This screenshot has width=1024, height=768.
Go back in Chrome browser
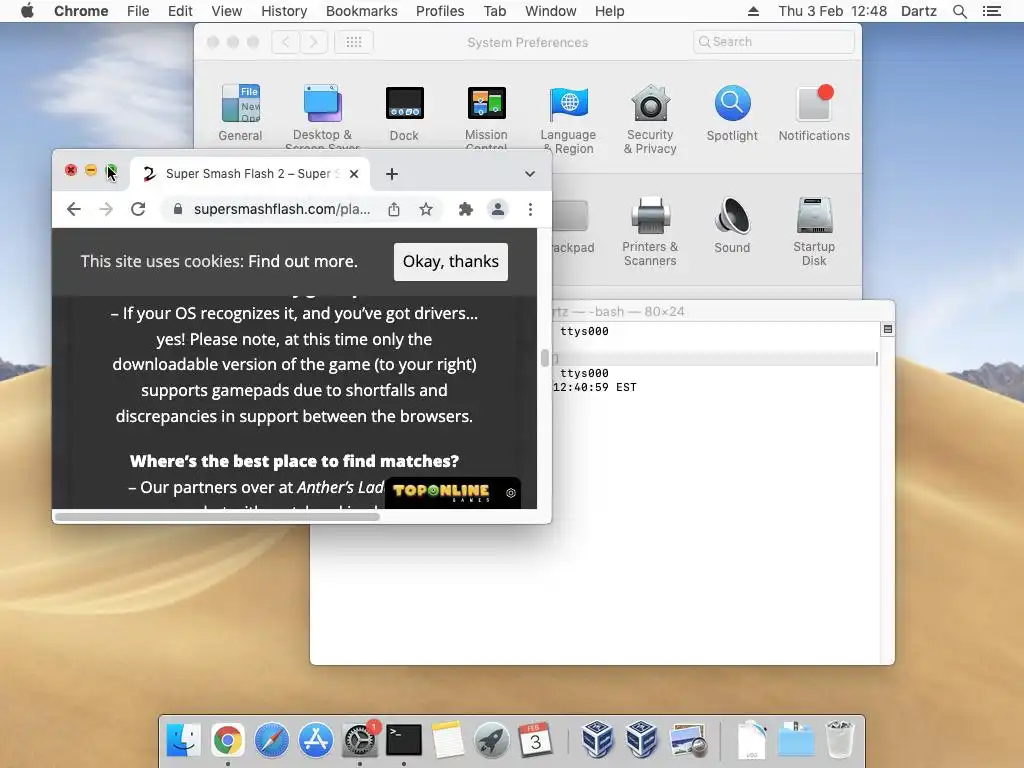[74, 209]
